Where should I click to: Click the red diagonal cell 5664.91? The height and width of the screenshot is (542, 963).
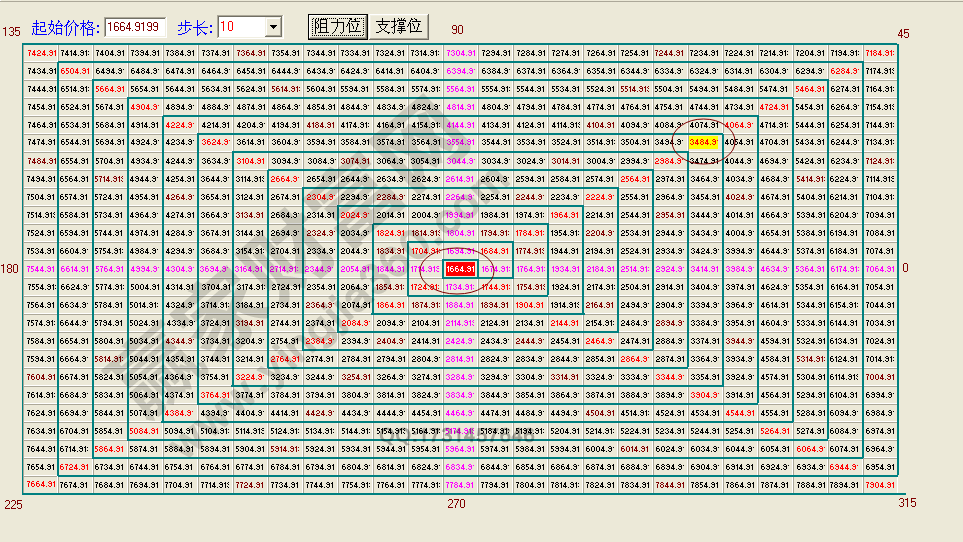[111, 89]
